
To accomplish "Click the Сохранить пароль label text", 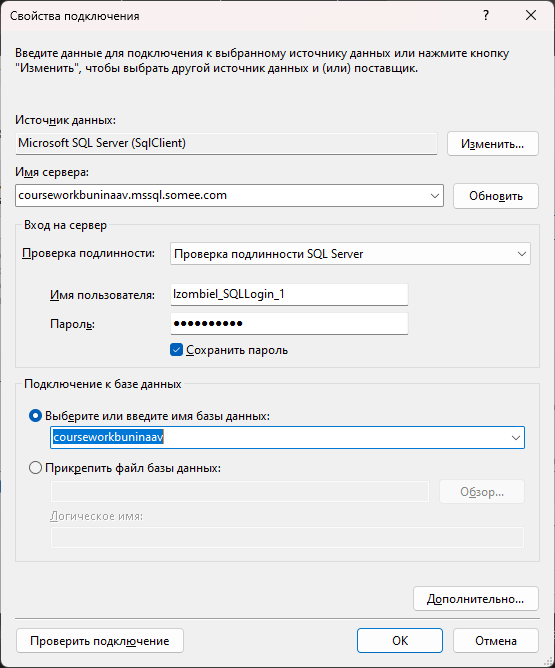I will (x=237, y=350).
